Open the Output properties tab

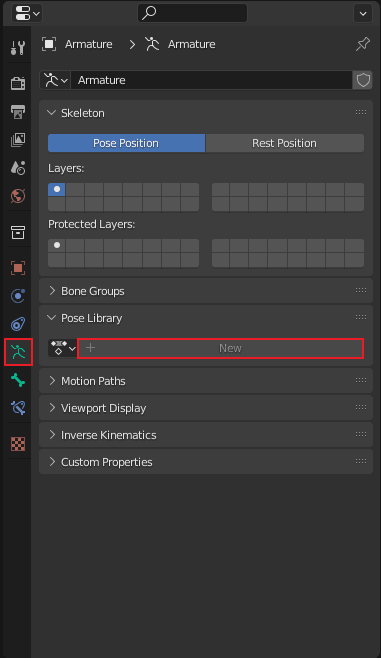[x=18, y=112]
